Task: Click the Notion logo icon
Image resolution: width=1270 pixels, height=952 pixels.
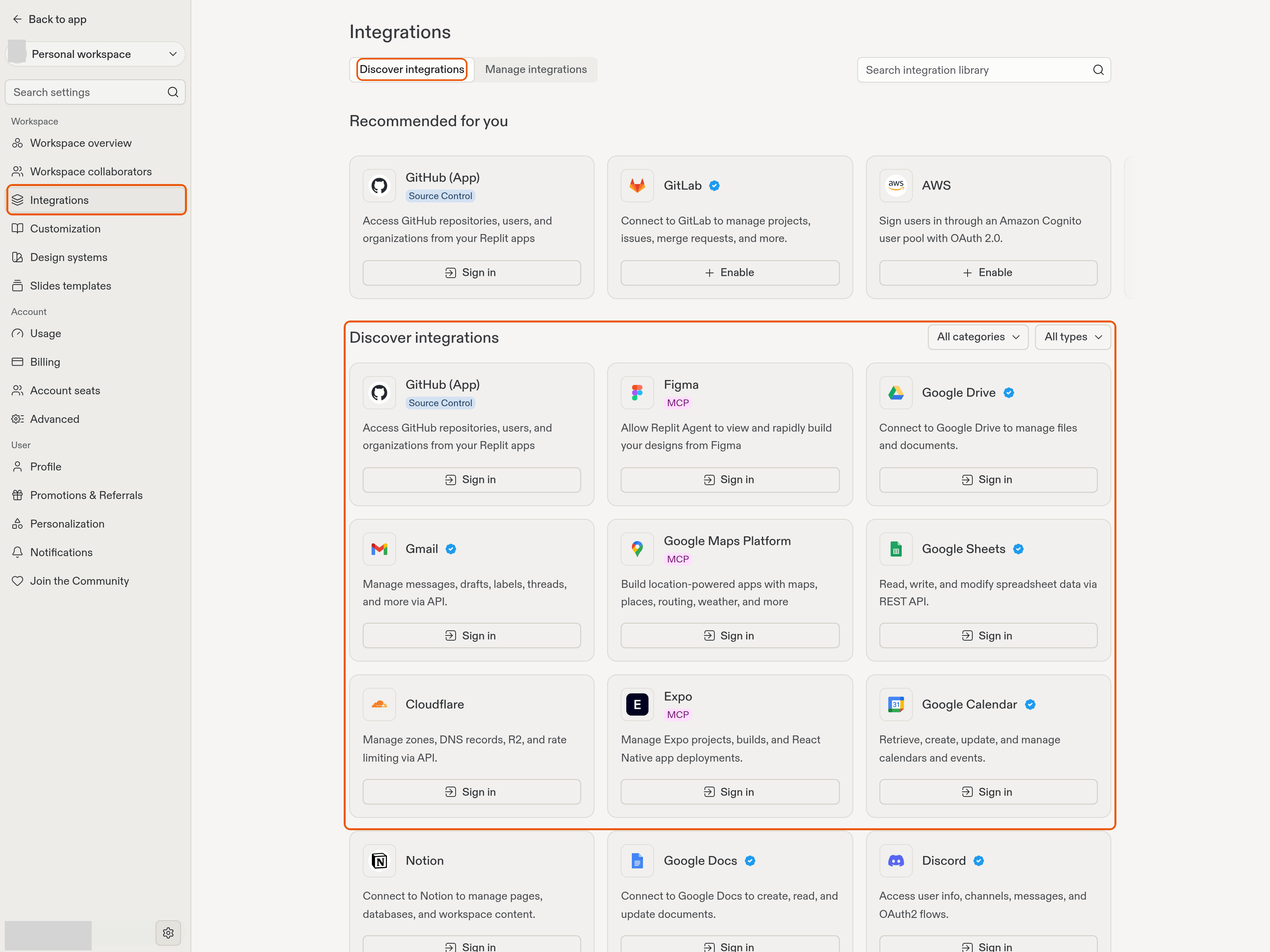Action: (x=379, y=860)
